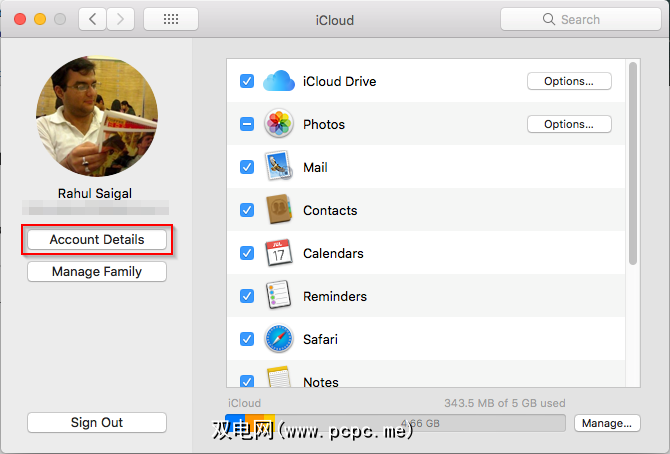670x454 pixels.
Task: Click the search magnifier icon
Action: click(x=549, y=19)
